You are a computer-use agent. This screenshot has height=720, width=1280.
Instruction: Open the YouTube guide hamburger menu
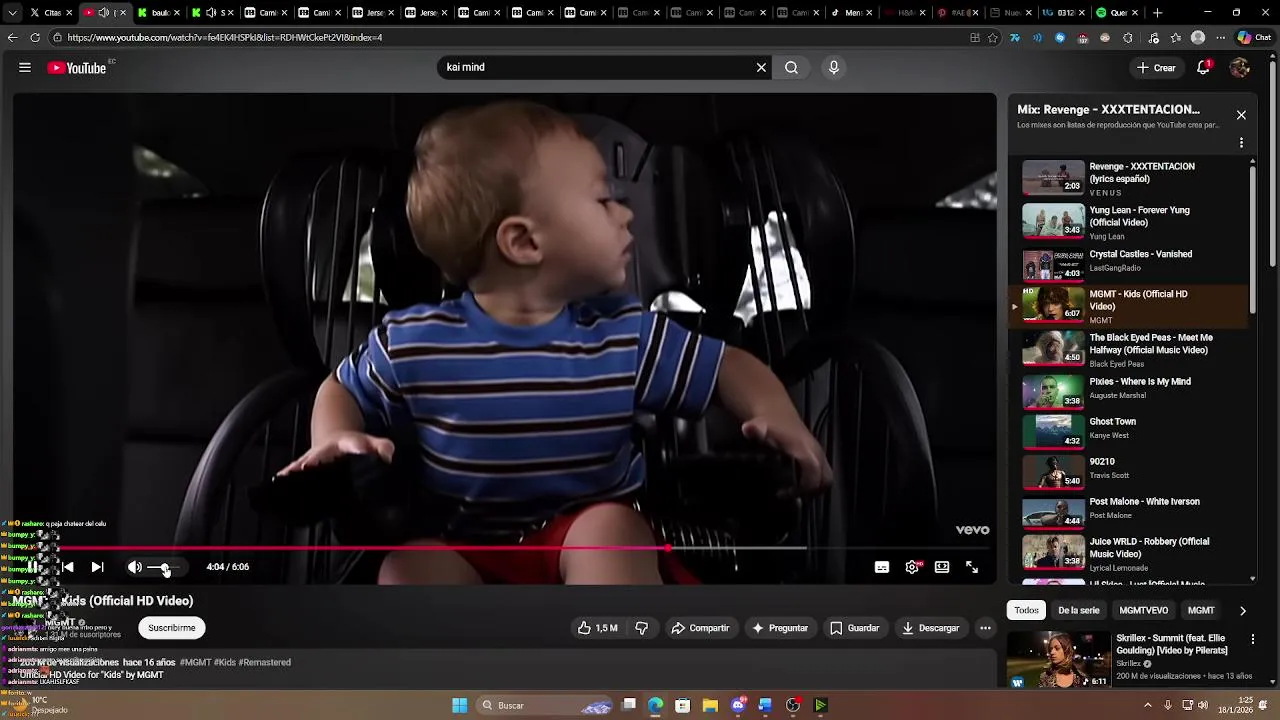pos(25,68)
